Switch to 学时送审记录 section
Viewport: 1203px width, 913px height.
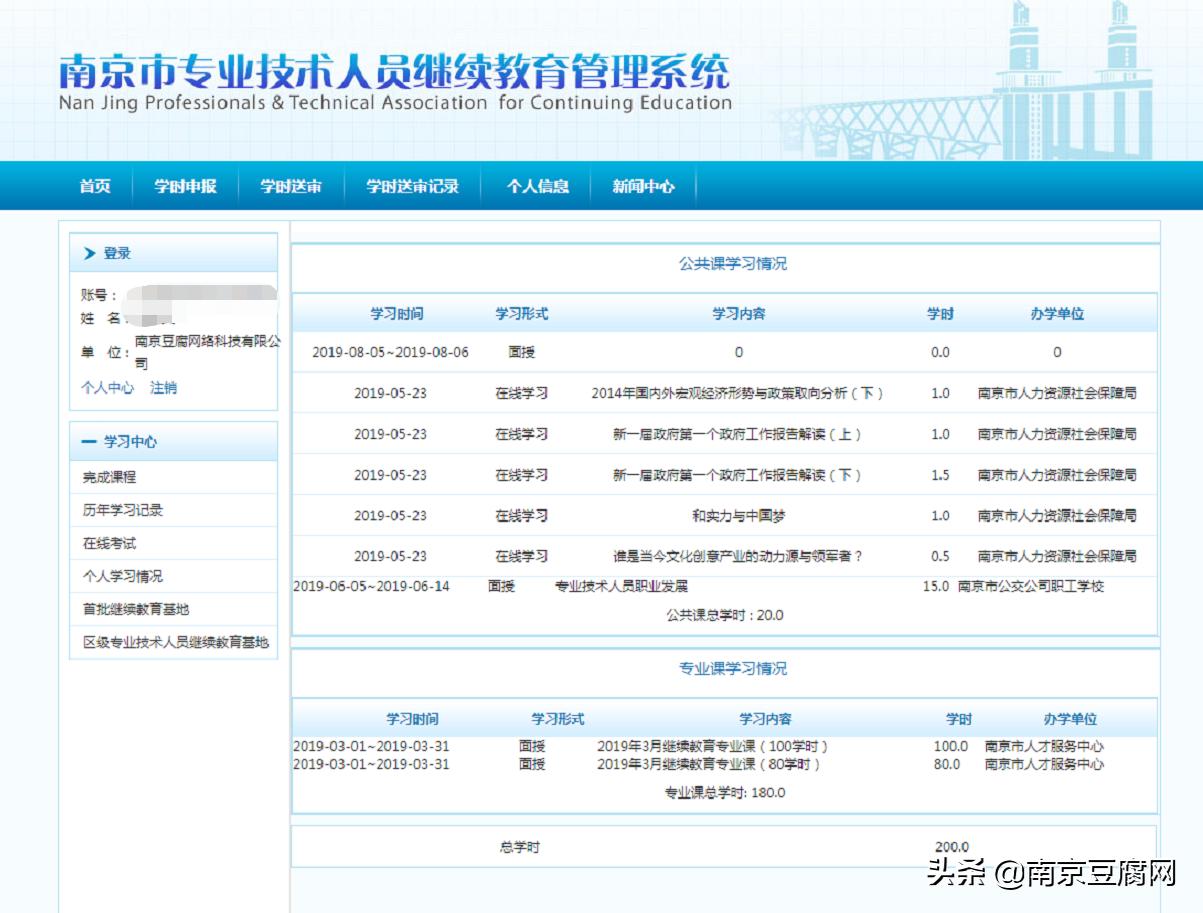tap(413, 185)
